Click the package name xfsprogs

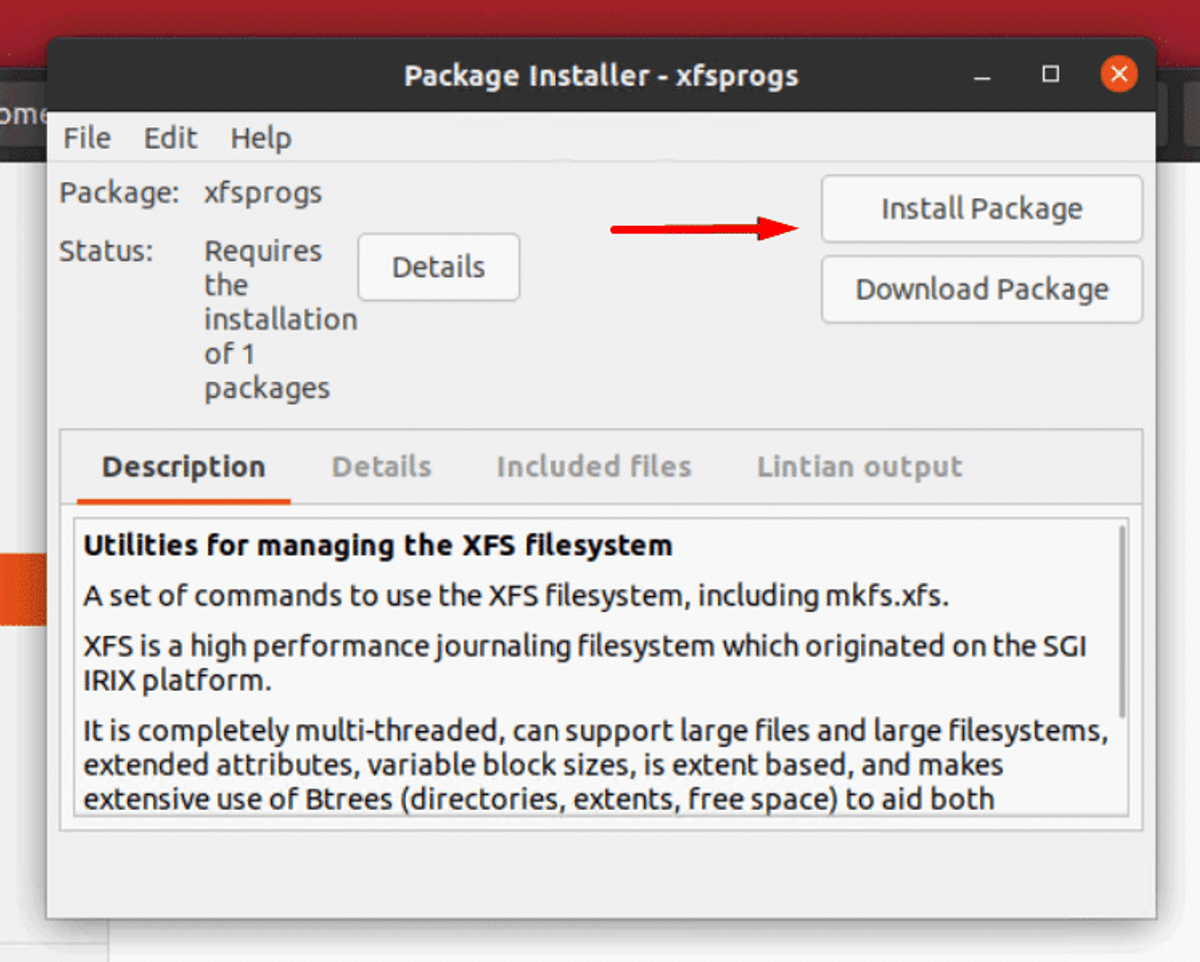pyautogui.click(x=263, y=193)
